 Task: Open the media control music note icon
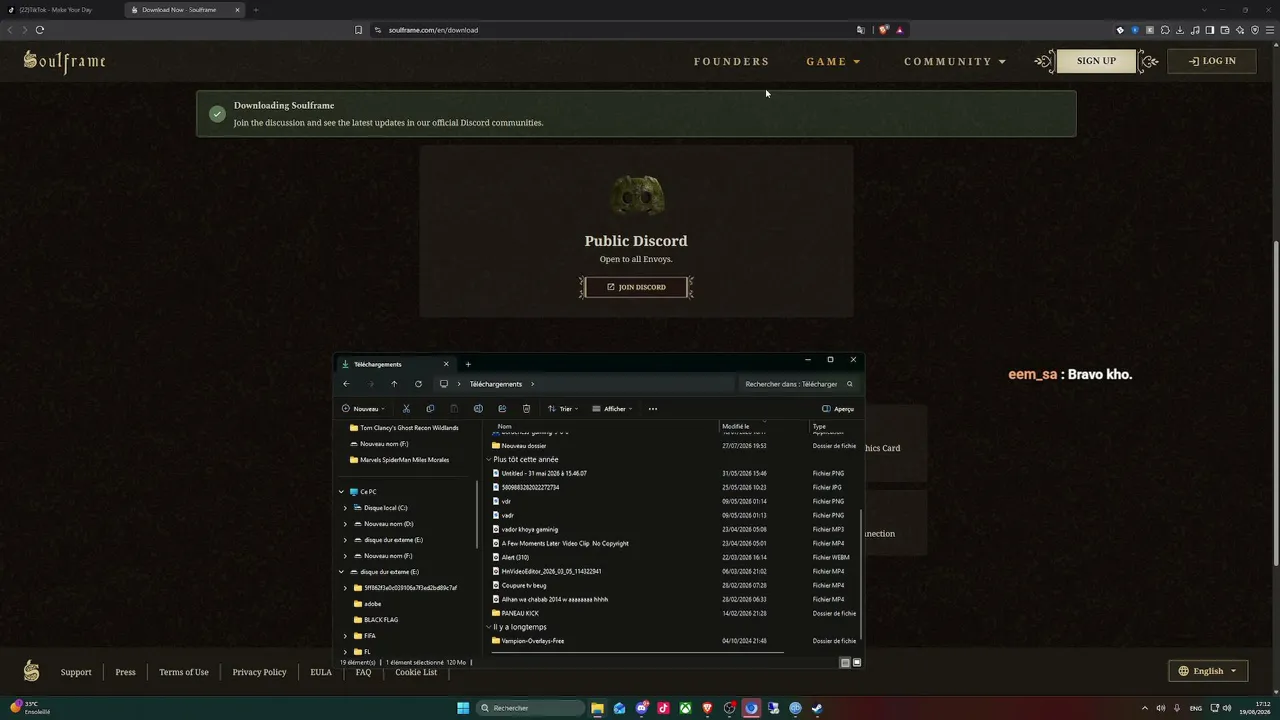click(x=1195, y=30)
